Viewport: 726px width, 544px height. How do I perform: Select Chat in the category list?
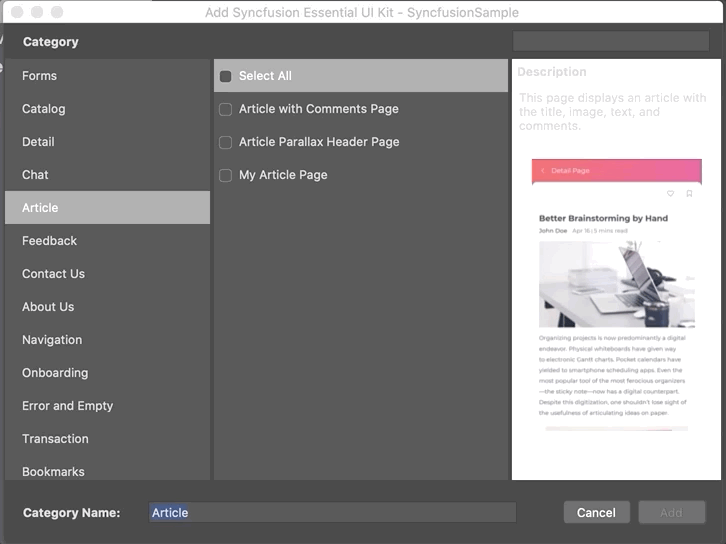[36, 175]
